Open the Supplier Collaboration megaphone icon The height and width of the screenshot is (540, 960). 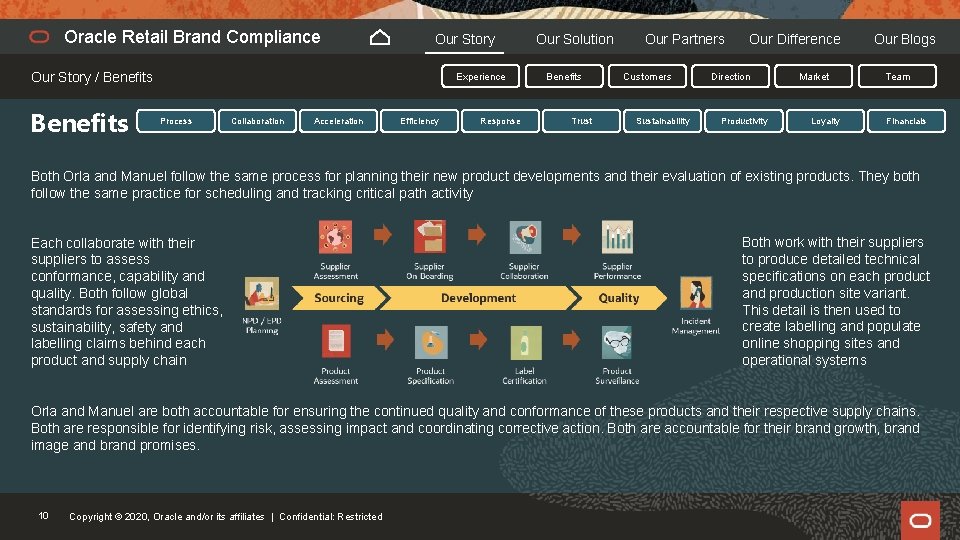click(525, 237)
